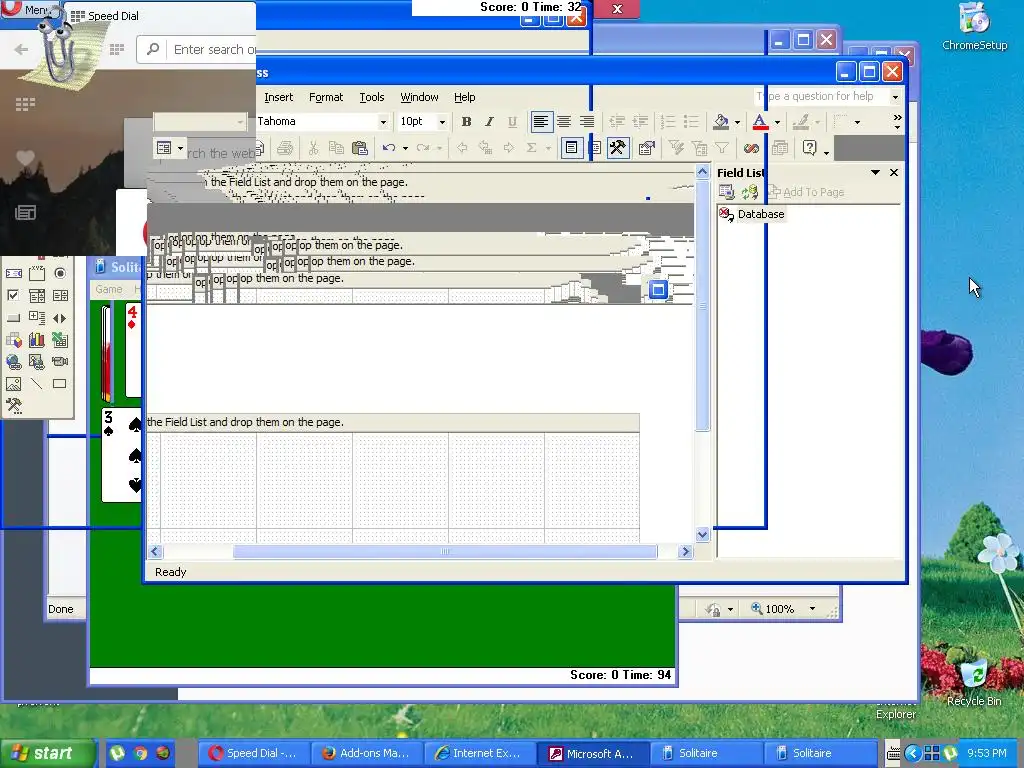The height and width of the screenshot is (768, 1024).
Task: Click the colorful Hyperlink chain icon
Action: pyautogui.click(x=752, y=148)
